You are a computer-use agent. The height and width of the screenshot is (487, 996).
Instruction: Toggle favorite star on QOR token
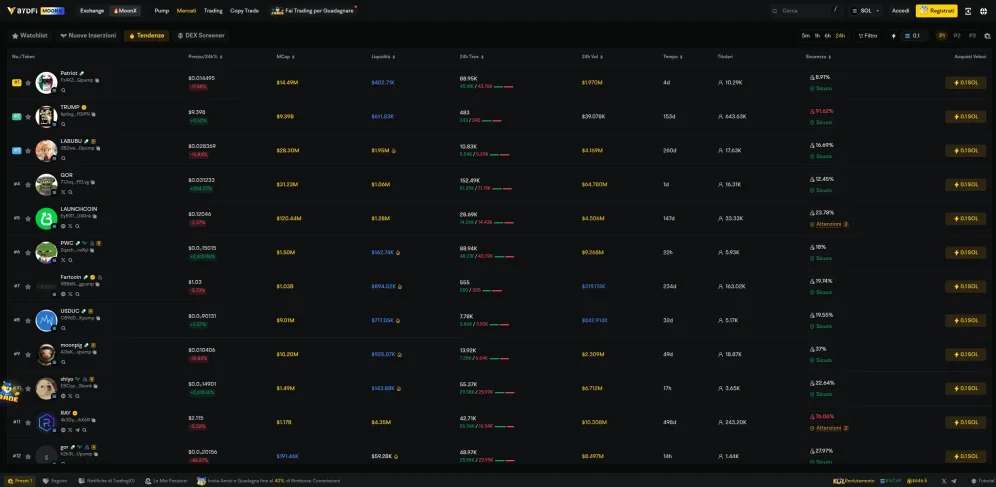coord(28,184)
